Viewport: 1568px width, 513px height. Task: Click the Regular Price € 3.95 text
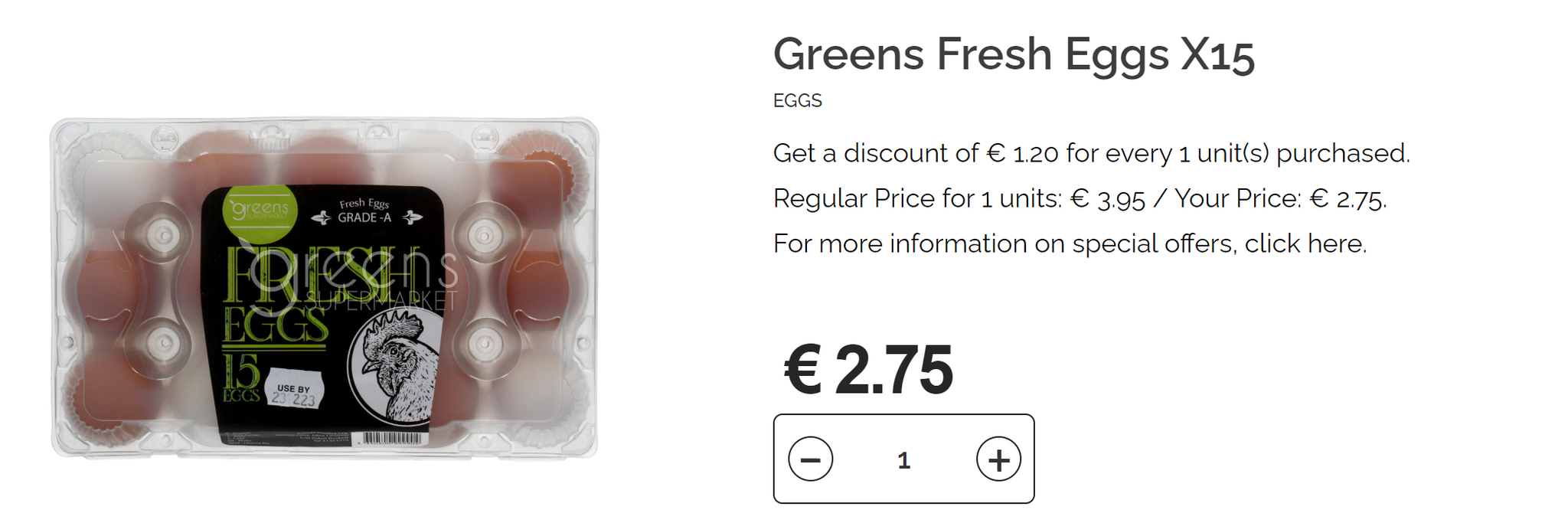click(x=959, y=199)
